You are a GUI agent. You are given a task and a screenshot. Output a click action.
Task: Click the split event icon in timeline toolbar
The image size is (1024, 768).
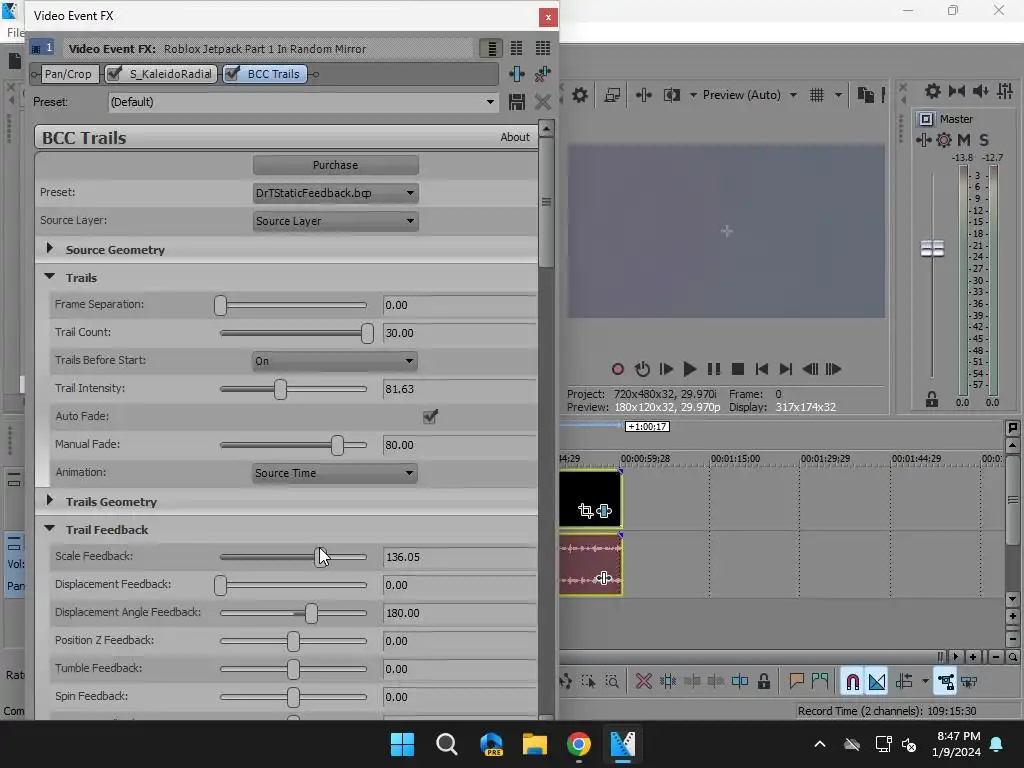[x=740, y=682]
